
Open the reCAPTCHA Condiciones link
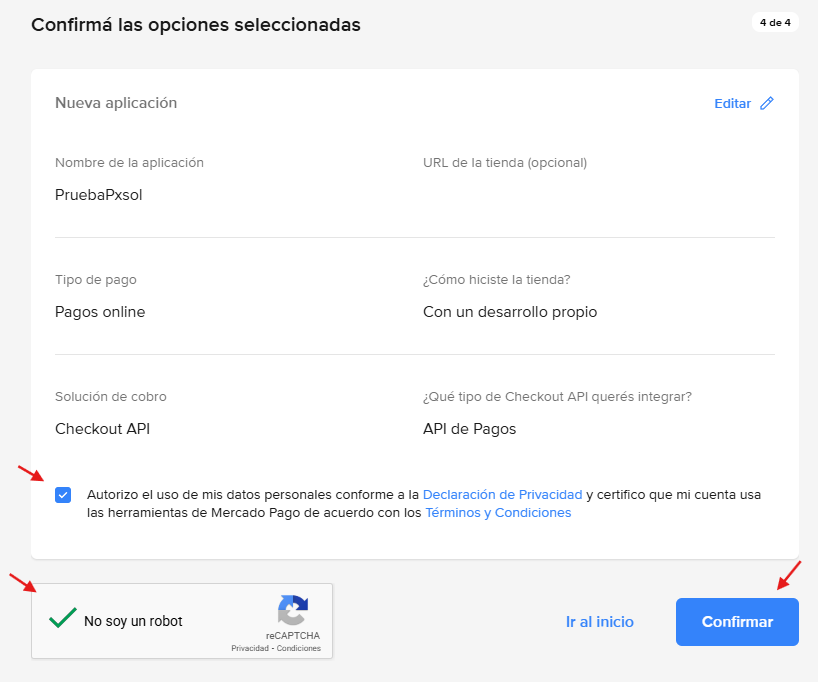(298, 648)
